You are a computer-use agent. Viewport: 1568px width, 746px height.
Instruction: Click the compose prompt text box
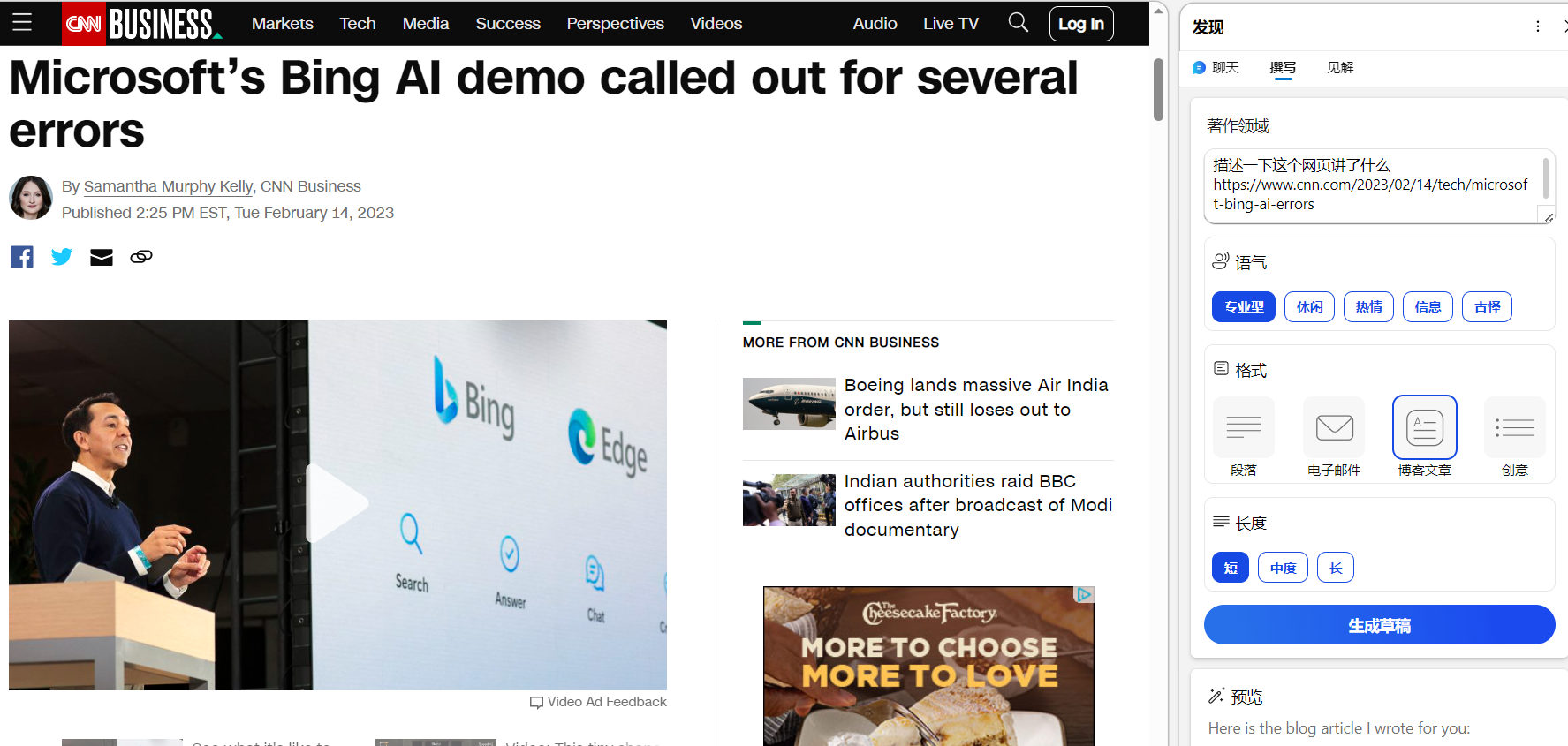point(1374,185)
